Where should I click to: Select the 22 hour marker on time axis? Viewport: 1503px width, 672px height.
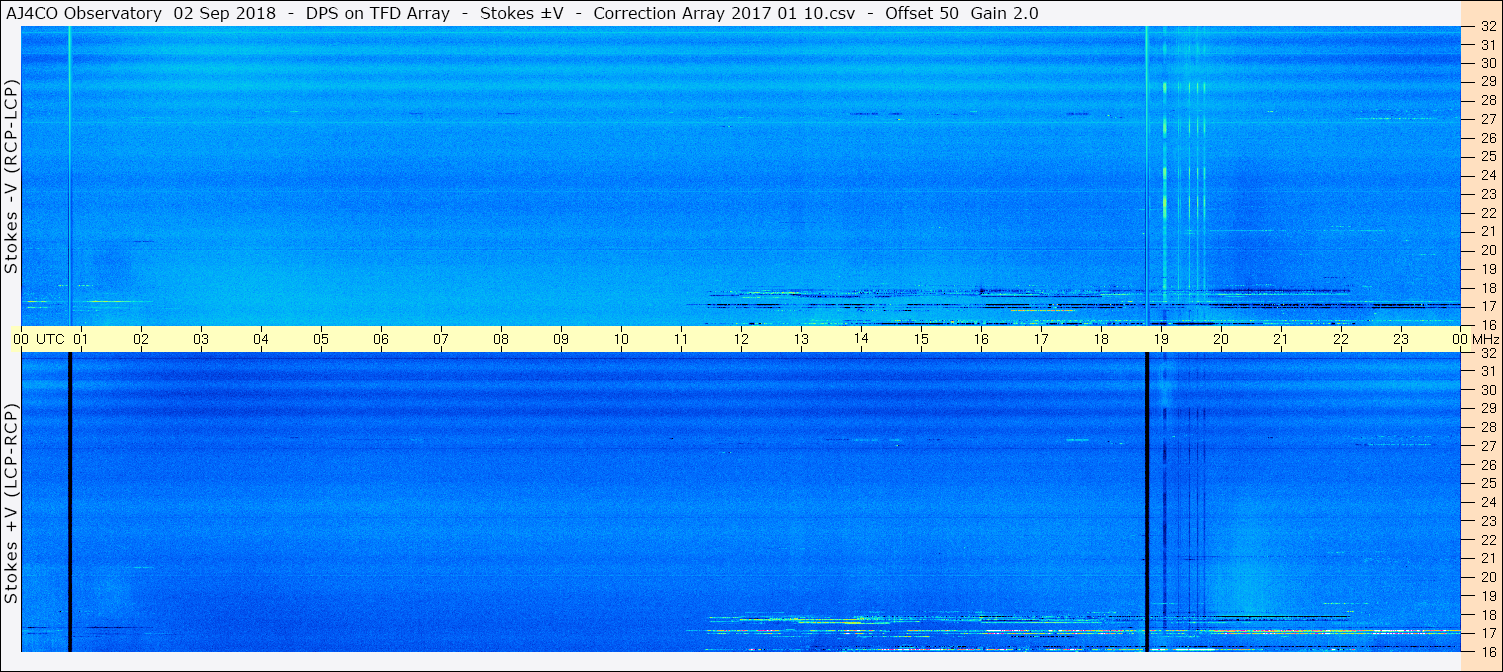pos(1341,340)
